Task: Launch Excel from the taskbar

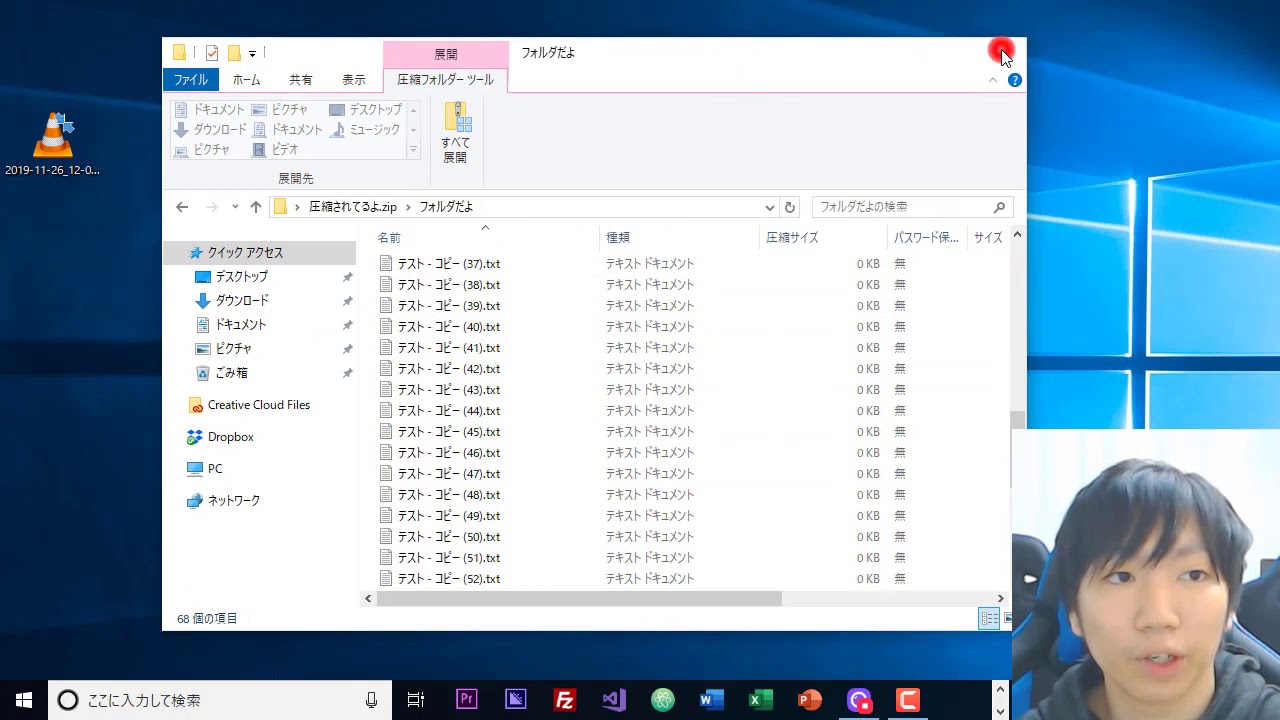Action: tap(761, 700)
